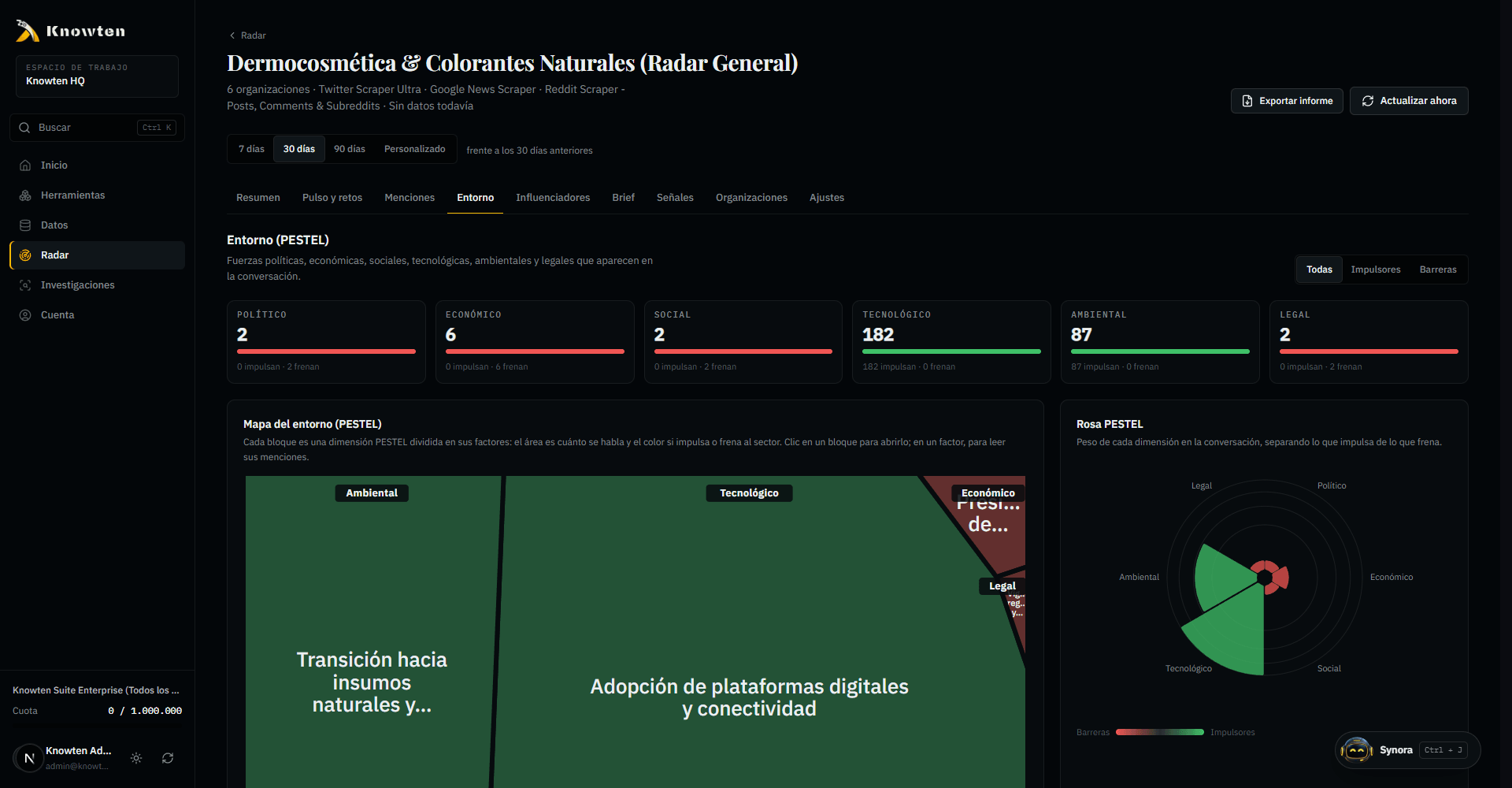This screenshot has height=788, width=1512.
Task: Select the Todas filter
Action: tap(1319, 269)
